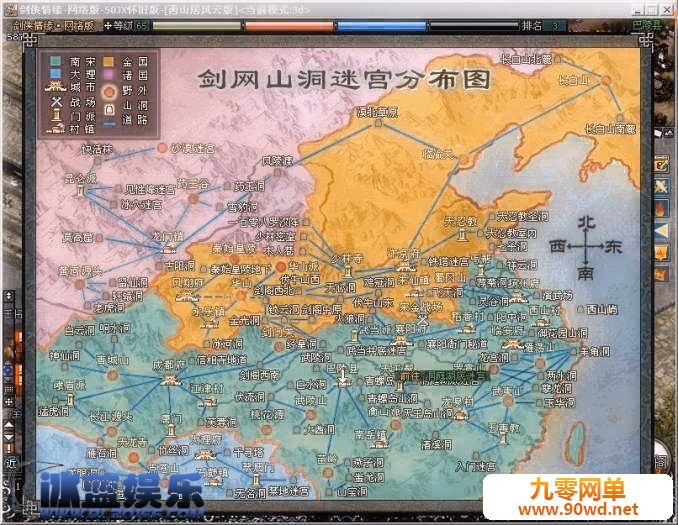Select the 天忍教 sect pillar icon

(463, 235)
